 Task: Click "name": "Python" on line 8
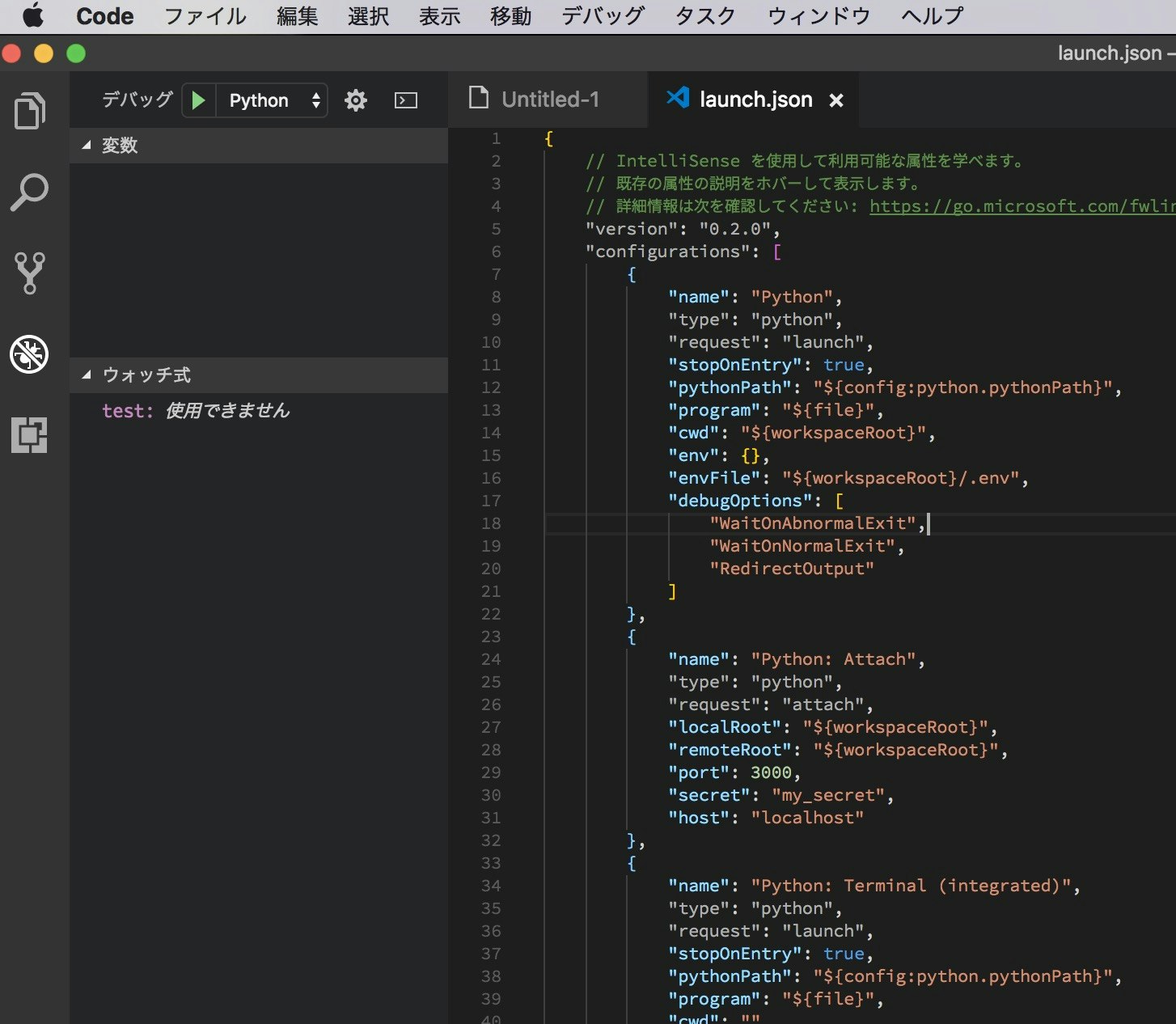click(x=755, y=297)
